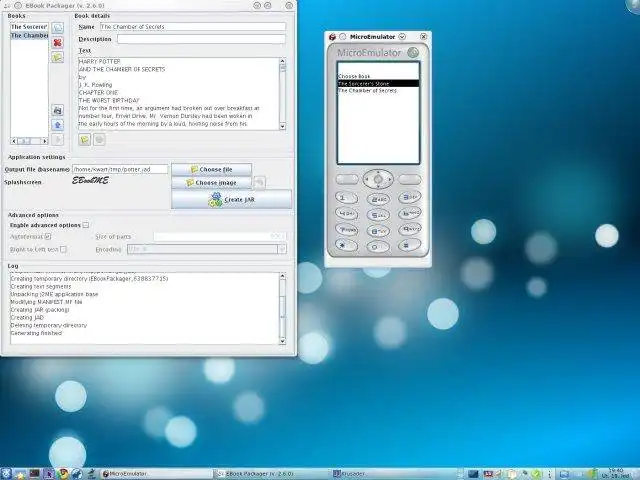
Task: Click the Output file basename field
Action: coord(120,169)
